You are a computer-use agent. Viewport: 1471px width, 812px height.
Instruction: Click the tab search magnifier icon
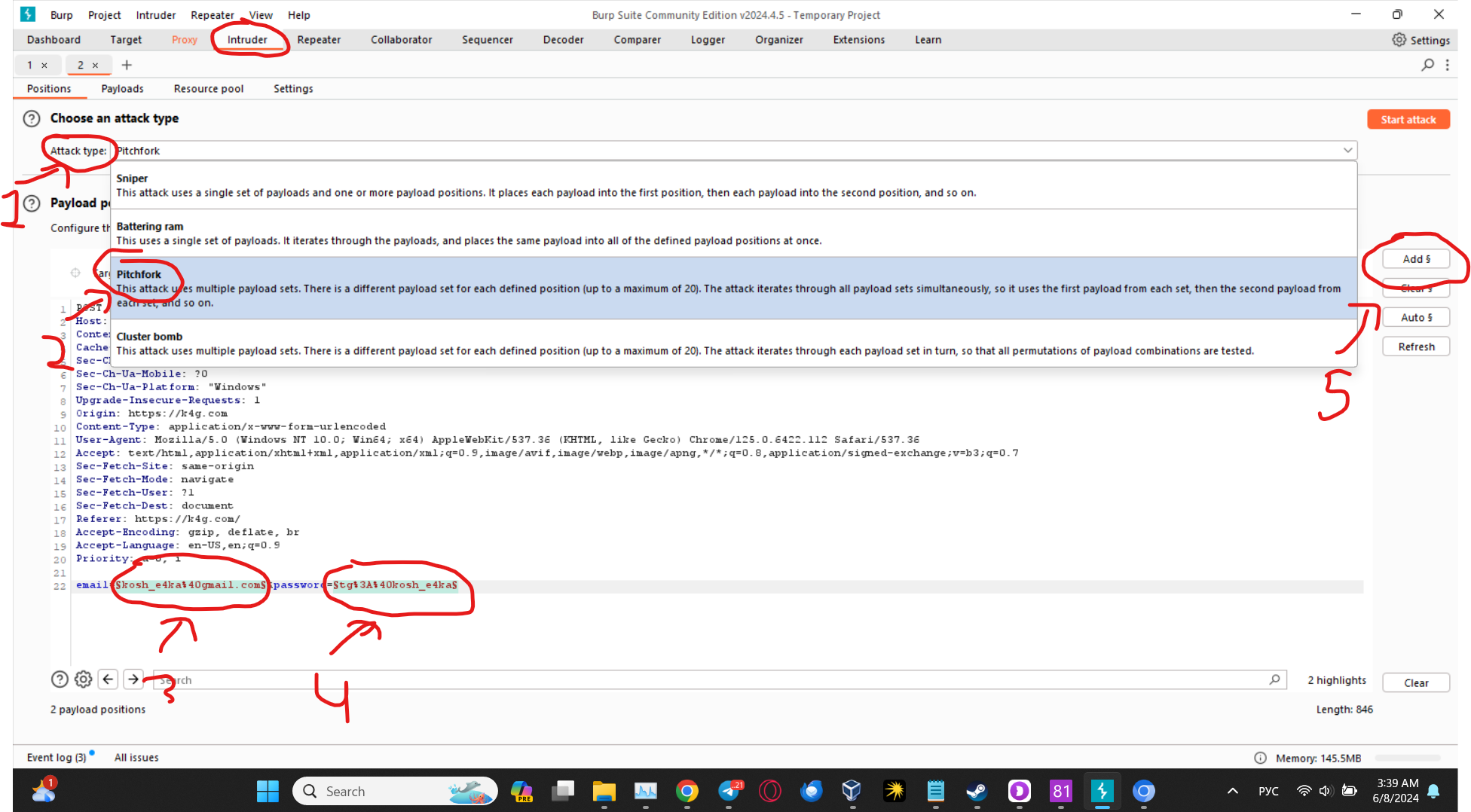(x=1427, y=65)
